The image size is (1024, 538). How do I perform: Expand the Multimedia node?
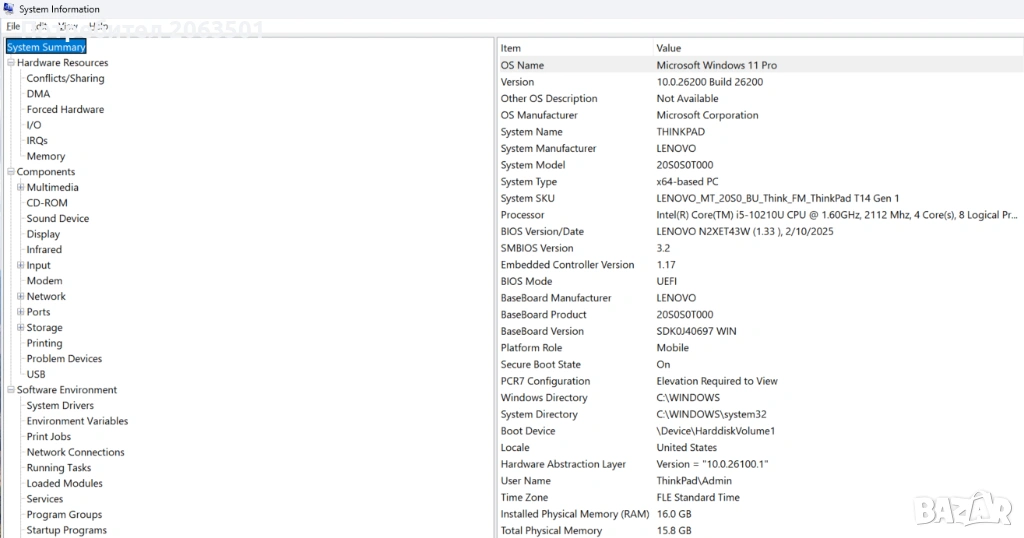pos(21,188)
